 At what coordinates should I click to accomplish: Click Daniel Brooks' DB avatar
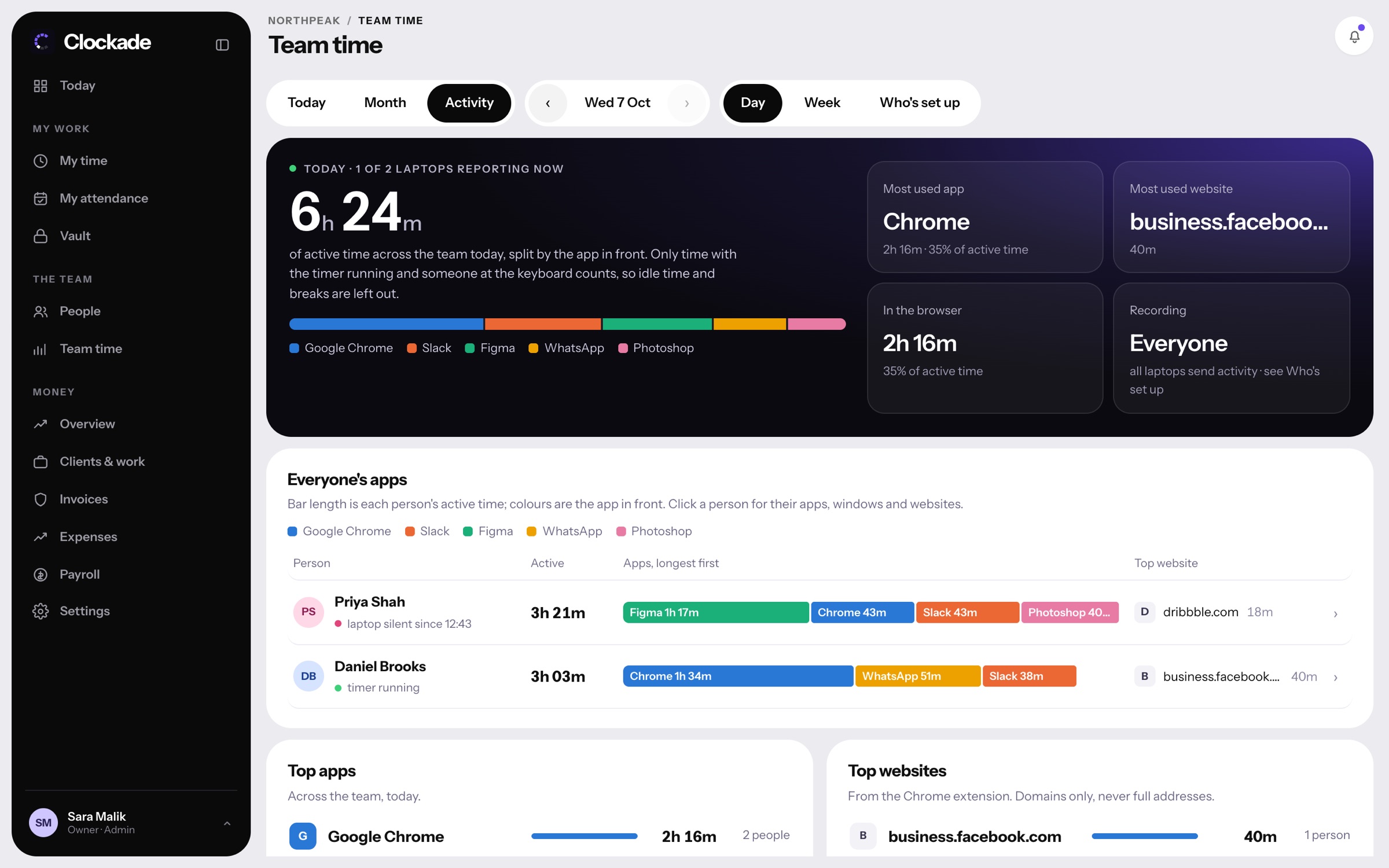coord(308,676)
